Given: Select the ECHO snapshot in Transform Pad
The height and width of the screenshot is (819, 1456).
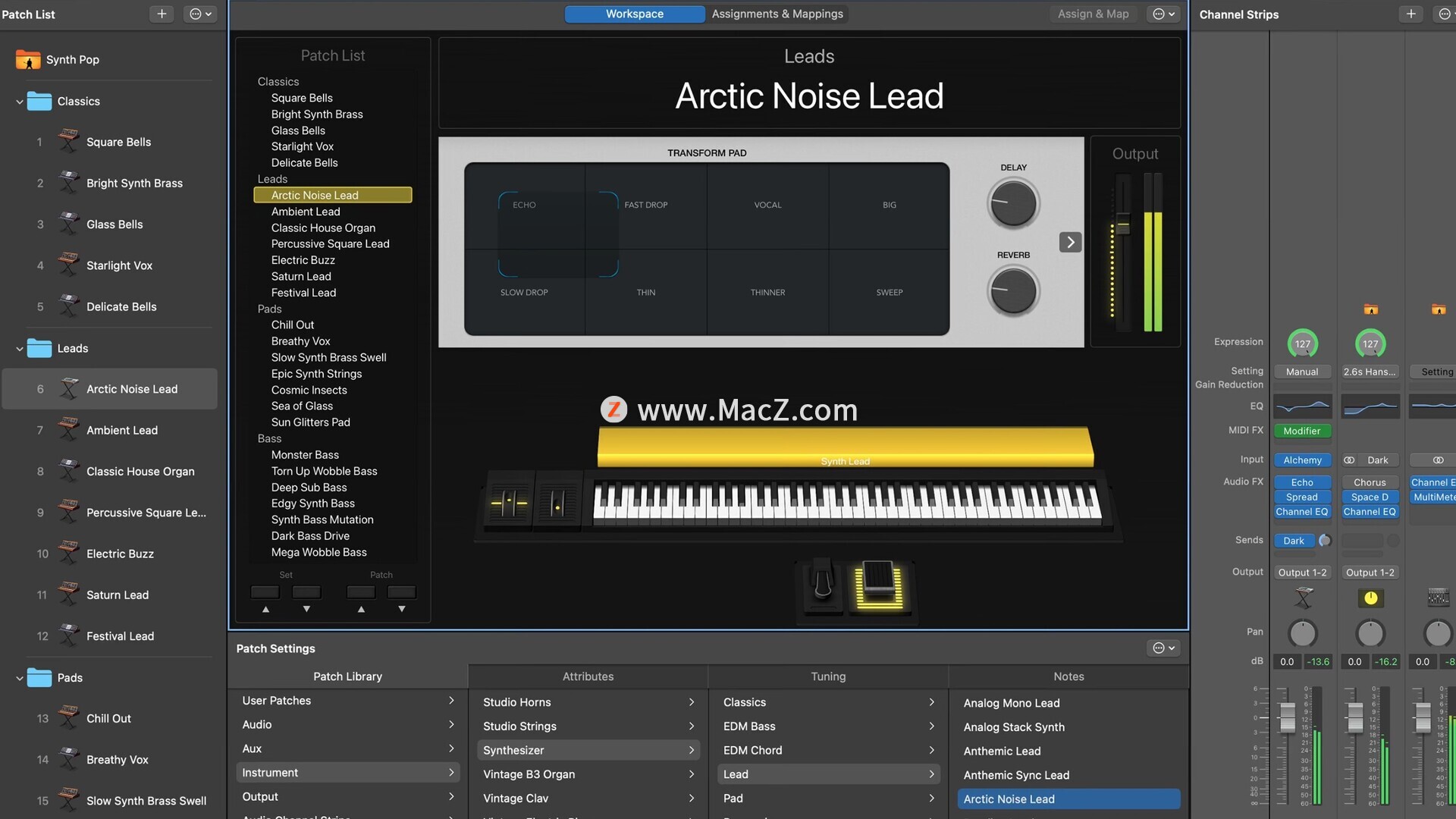Looking at the screenshot, I should pos(524,205).
